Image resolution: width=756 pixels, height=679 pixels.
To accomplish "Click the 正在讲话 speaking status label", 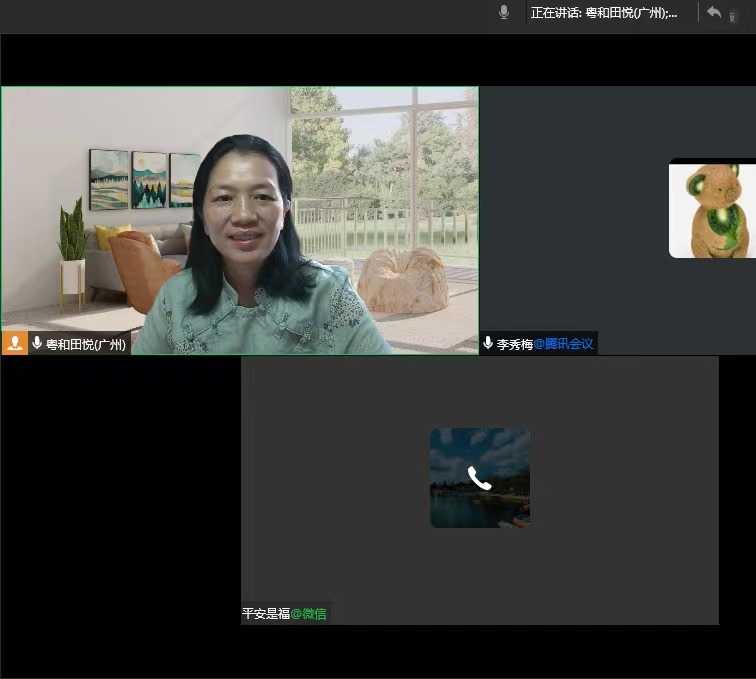I will click(x=555, y=13).
